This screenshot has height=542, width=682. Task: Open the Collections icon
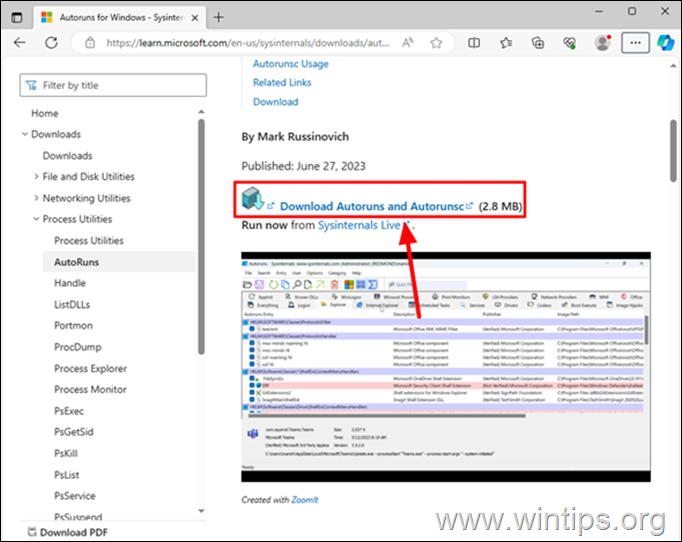pyautogui.click(x=538, y=43)
